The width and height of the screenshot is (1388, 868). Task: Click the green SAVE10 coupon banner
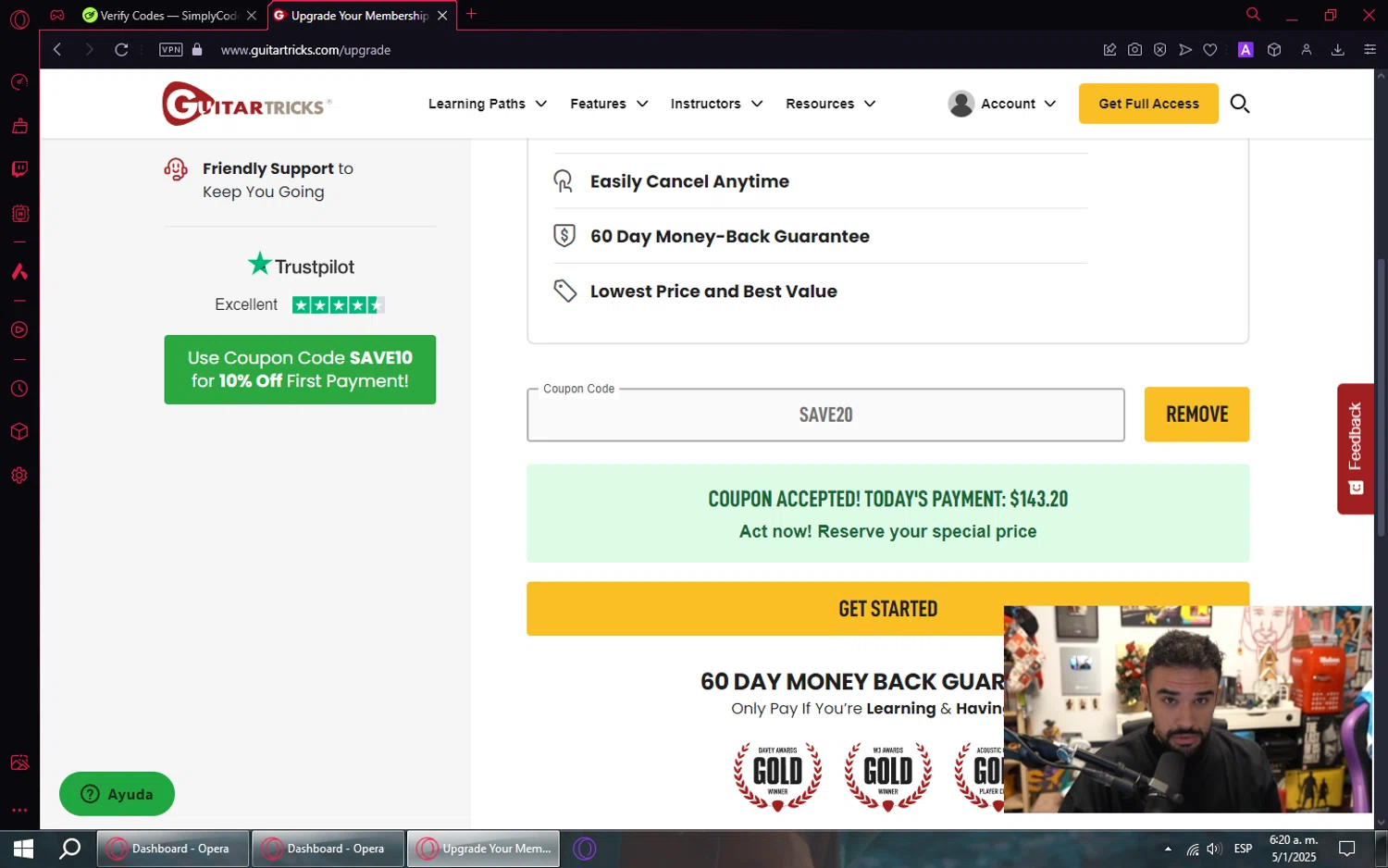click(300, 369)
